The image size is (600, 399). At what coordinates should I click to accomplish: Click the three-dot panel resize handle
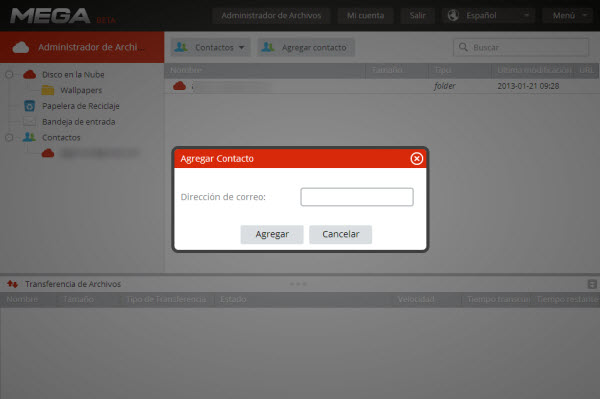coord(298,284)
